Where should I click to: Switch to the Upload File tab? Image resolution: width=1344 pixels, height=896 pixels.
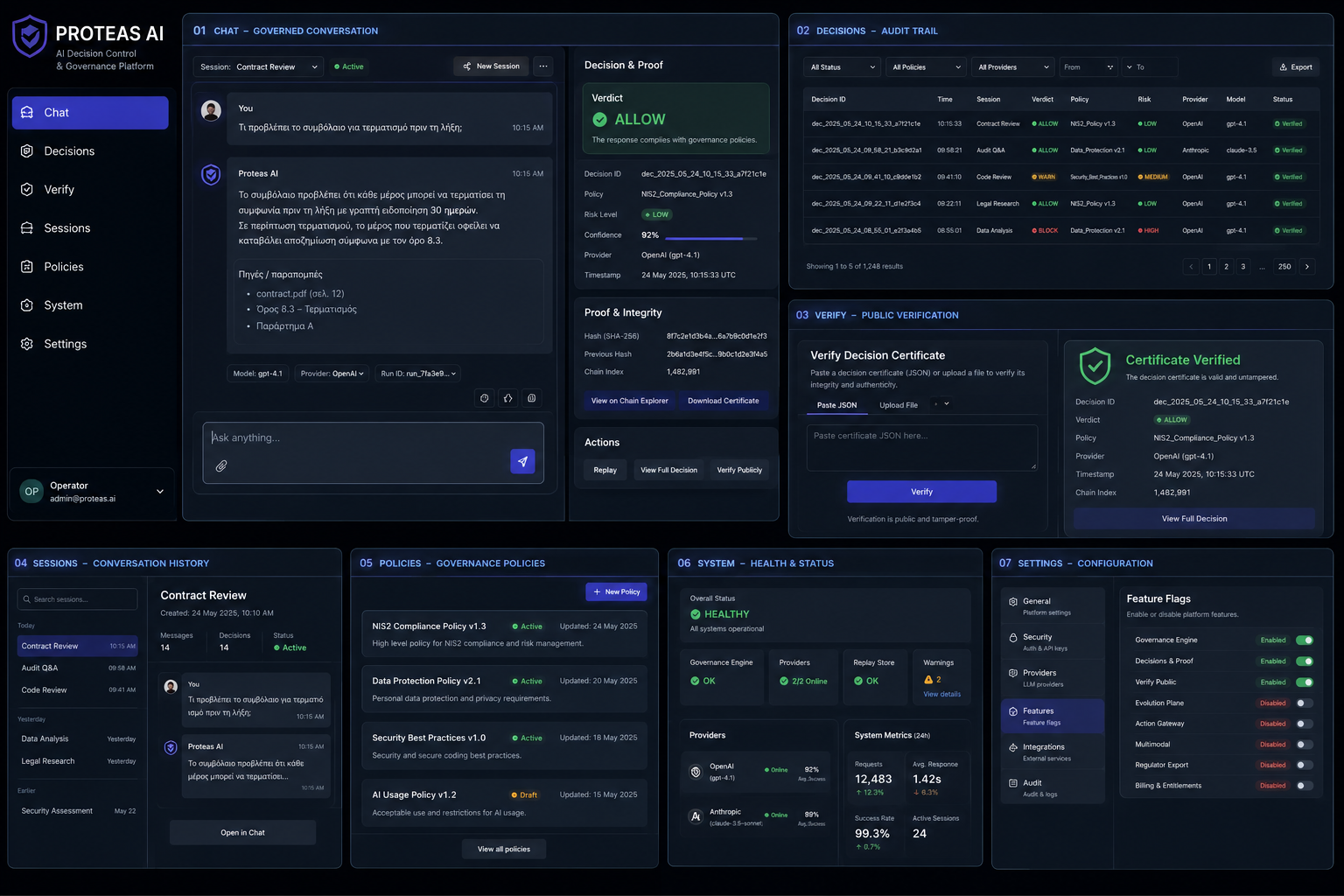(898, 405)
